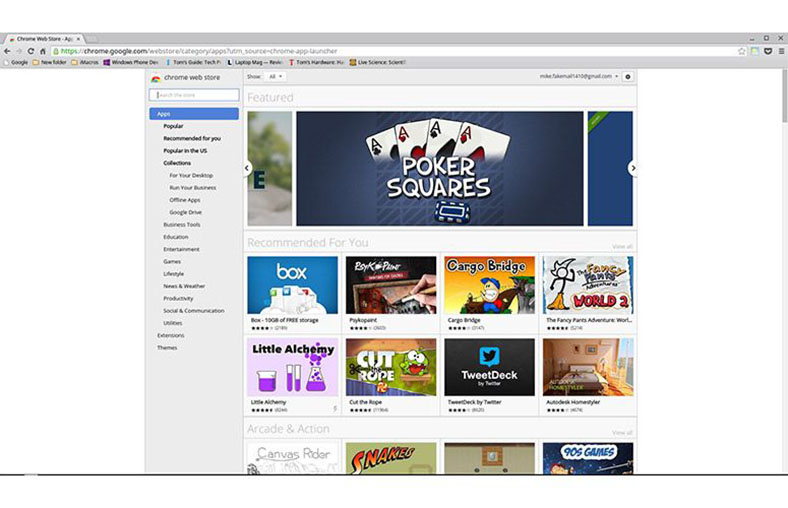Open the Snakes game tile
Screen dimensions: 788x508
391,458
